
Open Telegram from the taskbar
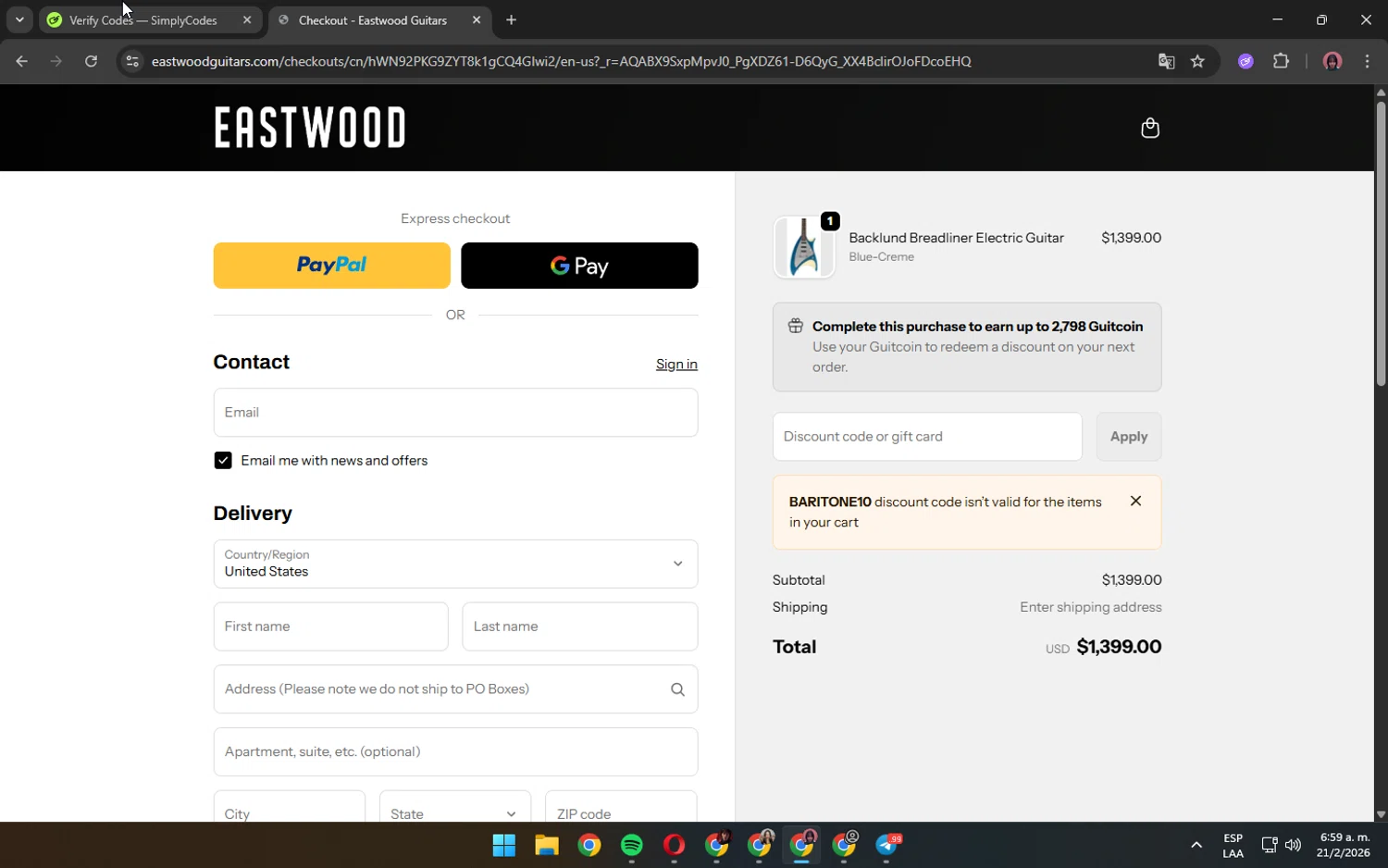point(887,845)
